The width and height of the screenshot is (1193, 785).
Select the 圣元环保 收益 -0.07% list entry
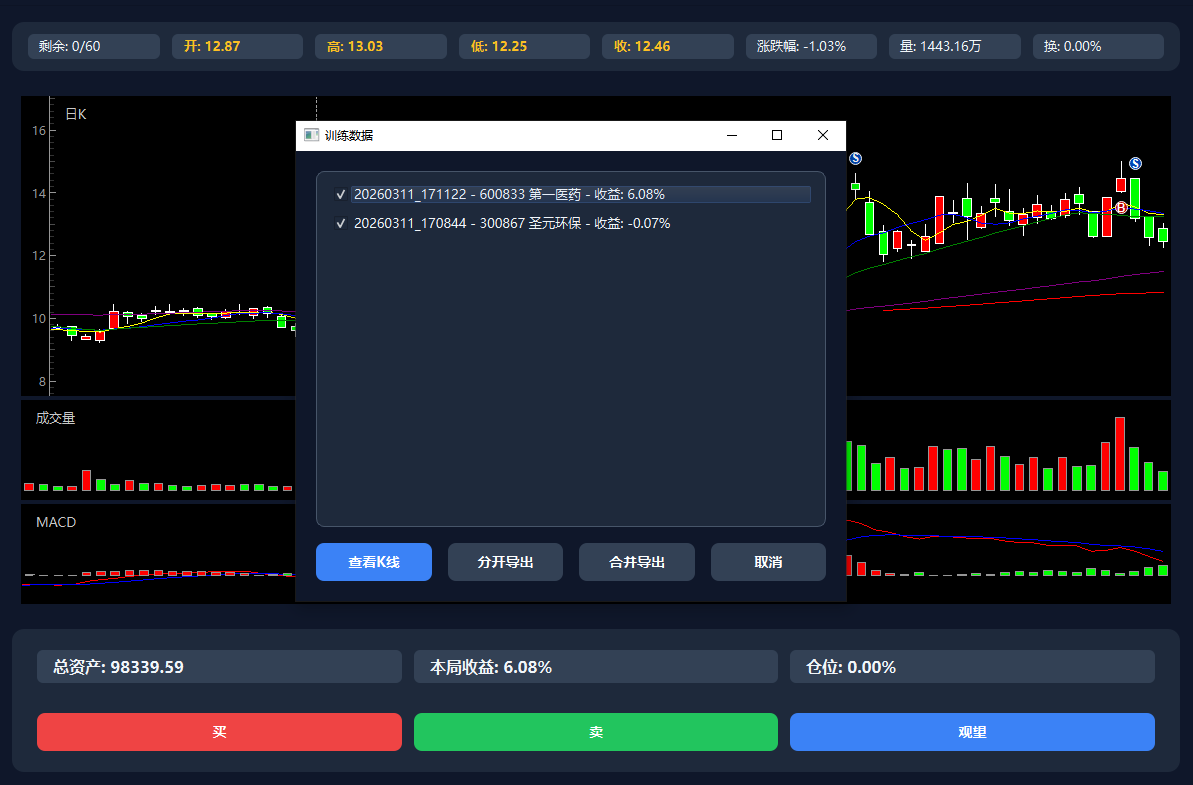pyautogui.click(x=511, y=224)
